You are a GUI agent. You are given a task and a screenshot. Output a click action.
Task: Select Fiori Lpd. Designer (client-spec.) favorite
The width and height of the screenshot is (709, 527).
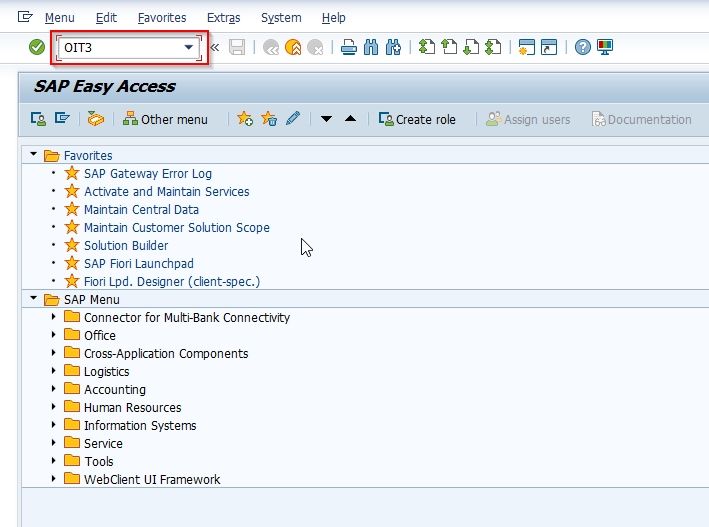pos(172,282)
